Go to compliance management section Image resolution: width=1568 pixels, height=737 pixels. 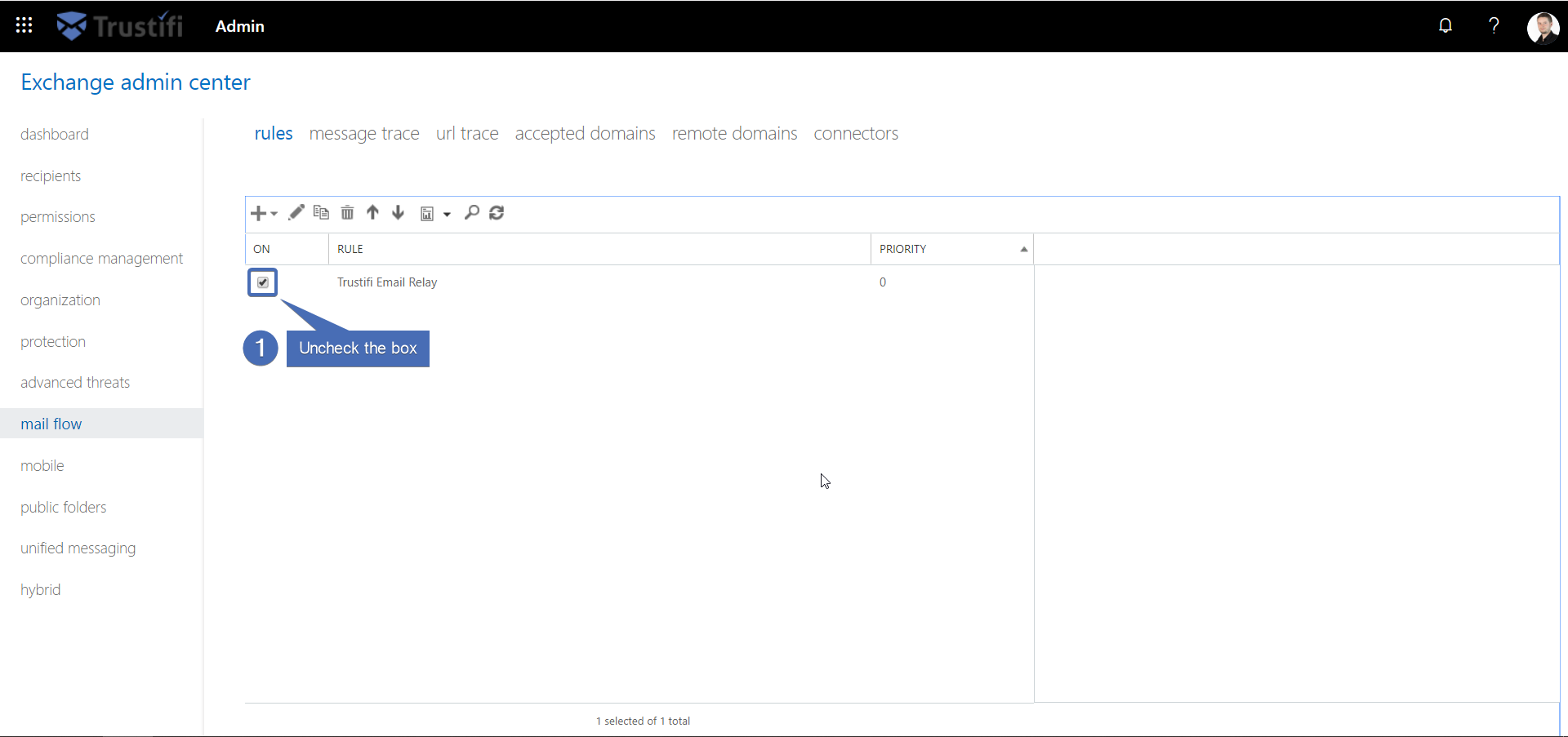pos(101,258)
